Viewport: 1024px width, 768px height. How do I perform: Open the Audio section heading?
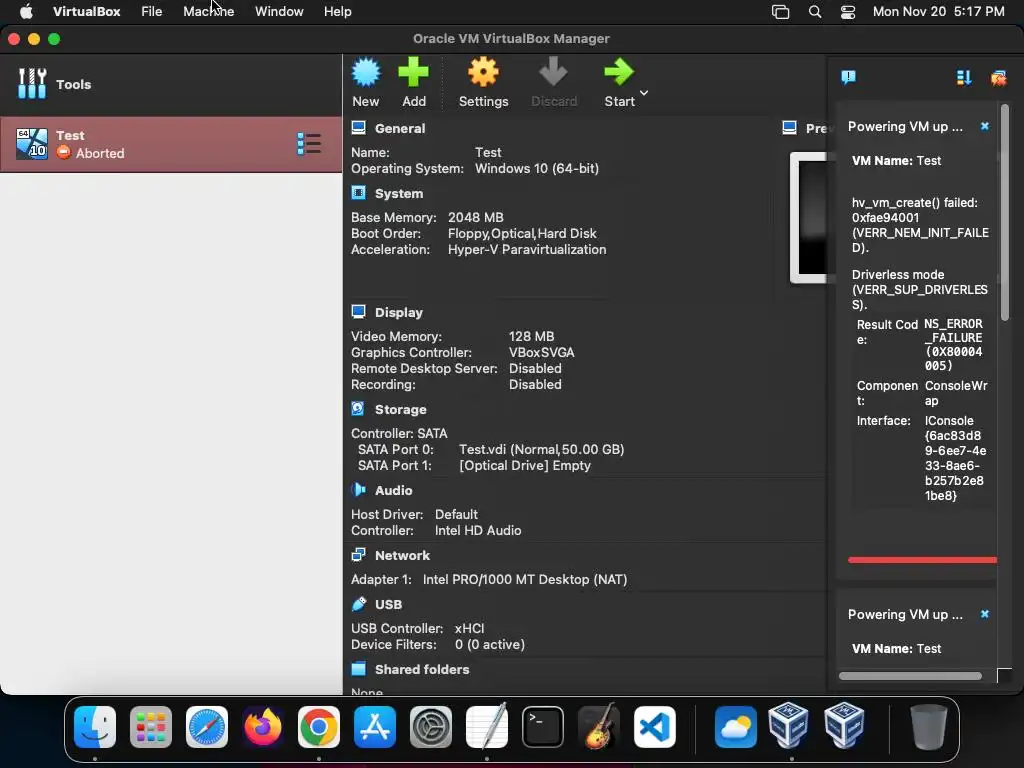click(x=393, y=490)
